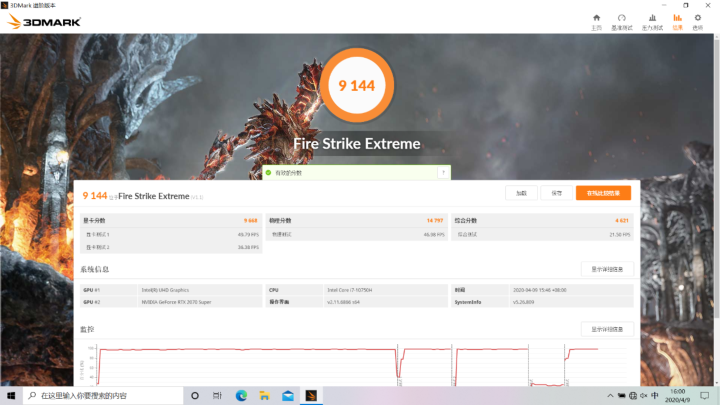Click the green valid score checkmark icon
The image size is (720, 405).
(269, 173)
